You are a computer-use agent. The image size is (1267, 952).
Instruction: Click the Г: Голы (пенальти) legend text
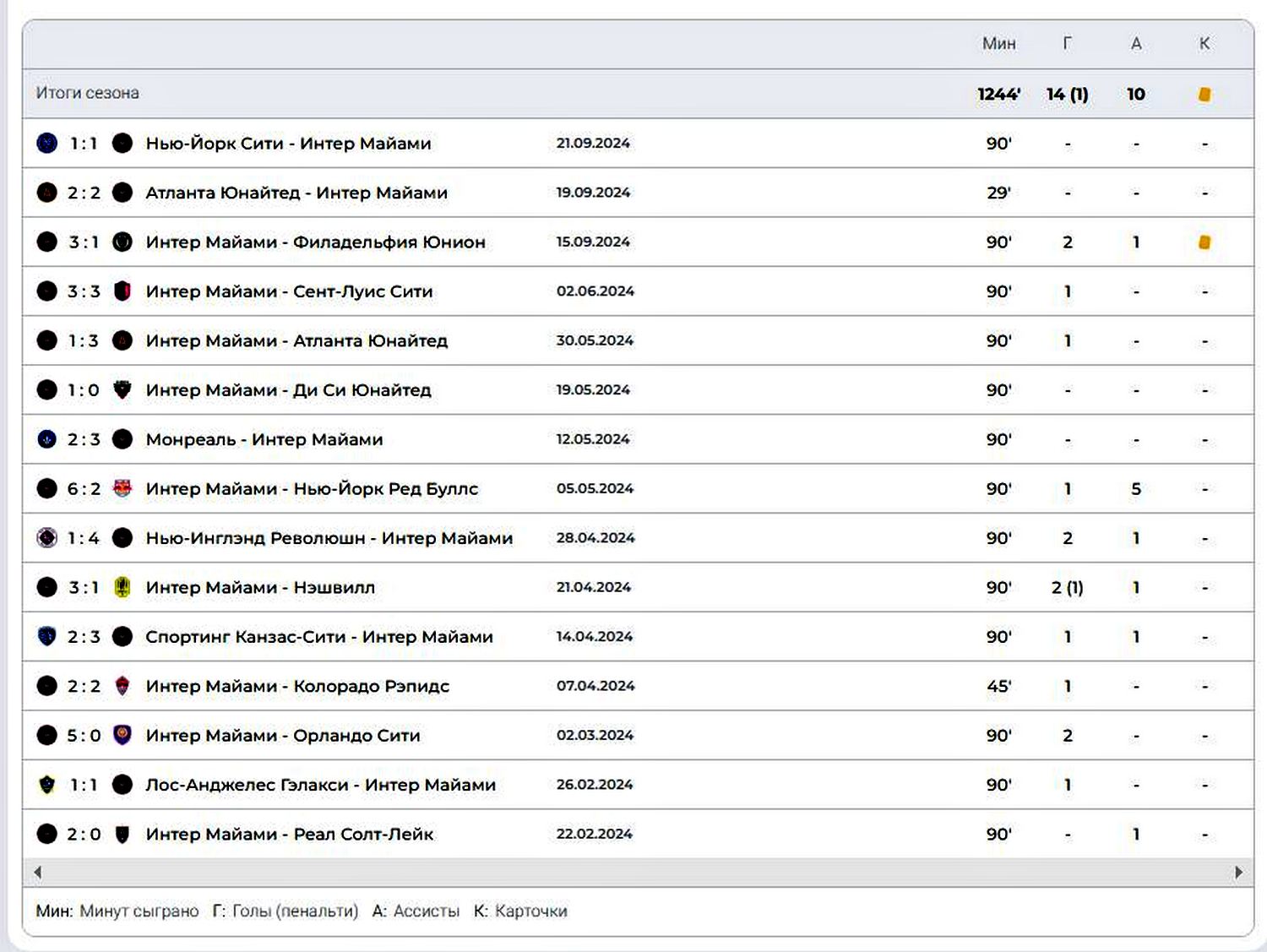pos(285,911)
